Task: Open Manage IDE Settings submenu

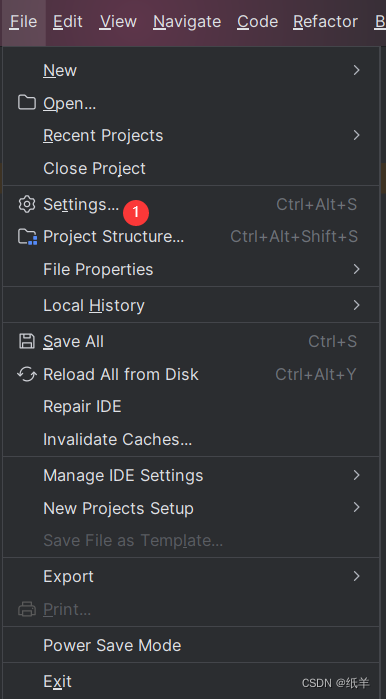Action: (191, 475)
